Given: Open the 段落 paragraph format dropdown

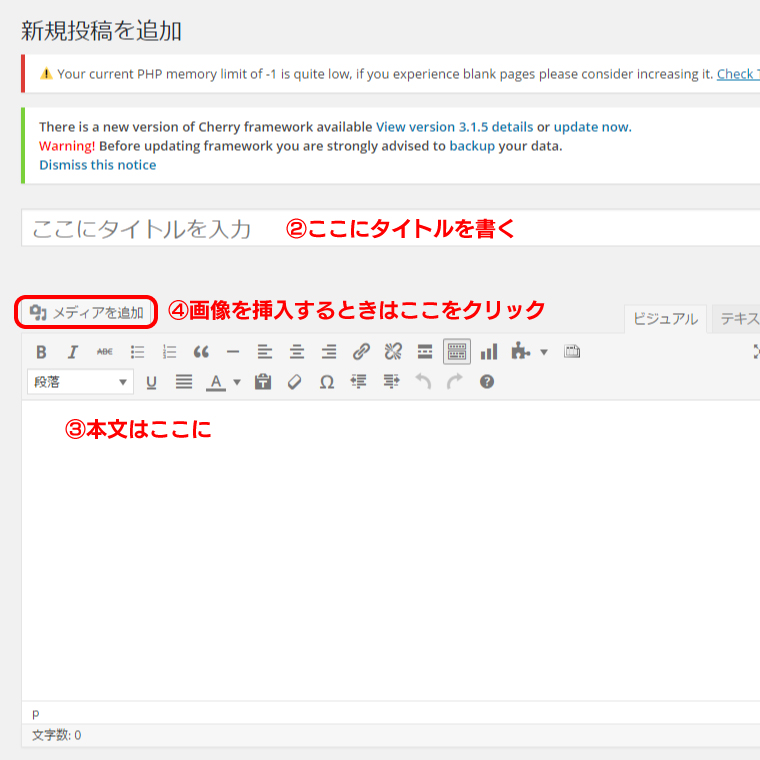Looking at the screenshot, I should coord(81,382).
